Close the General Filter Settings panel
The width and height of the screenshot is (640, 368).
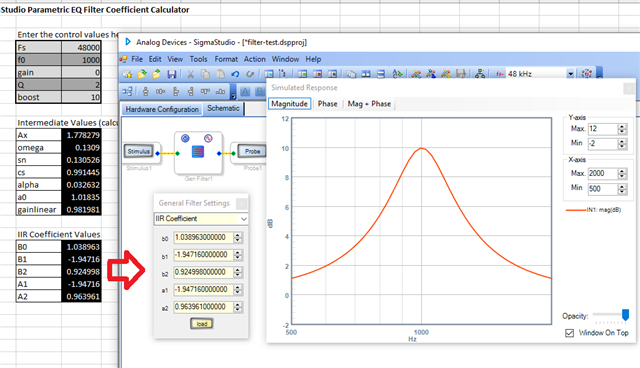242,203
